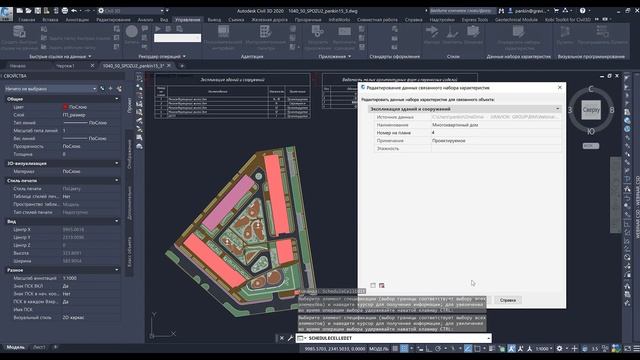640x360 pixels.
Task: Open the Geotechnical Module ribbon tab
Action: (516, 20)
